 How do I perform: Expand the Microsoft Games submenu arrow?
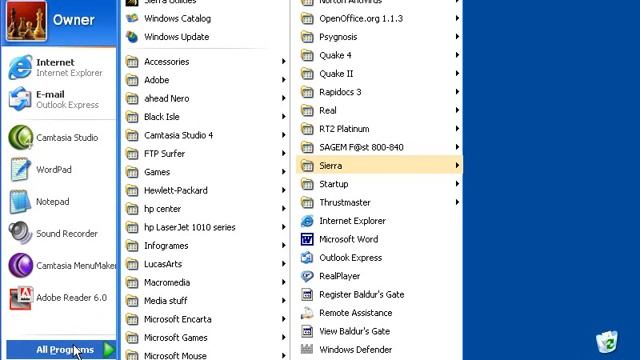point(283,337)
